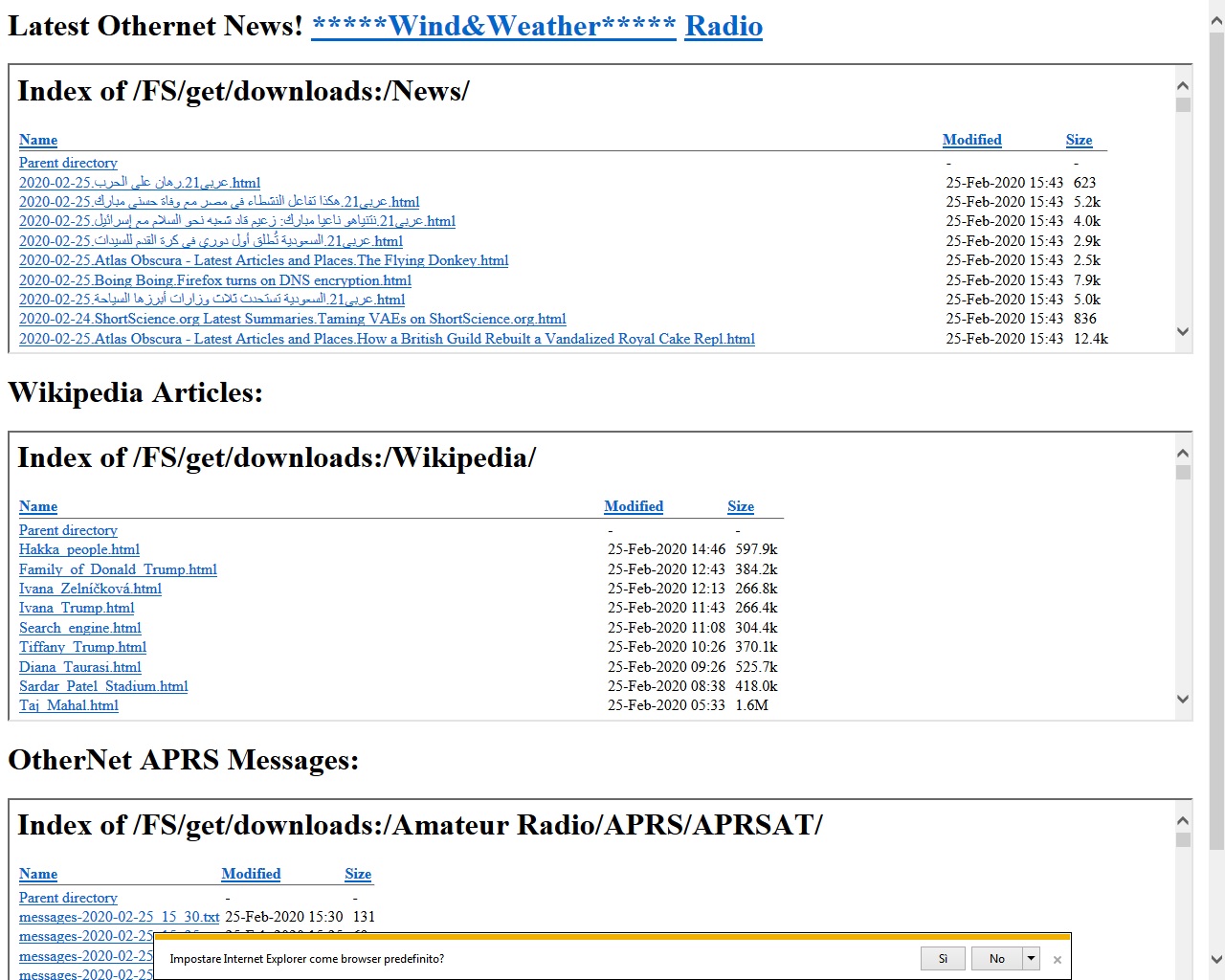
Task: Sort Wikipedia index by Modified column
Action: pyautogui.click(x=634, y=506)
